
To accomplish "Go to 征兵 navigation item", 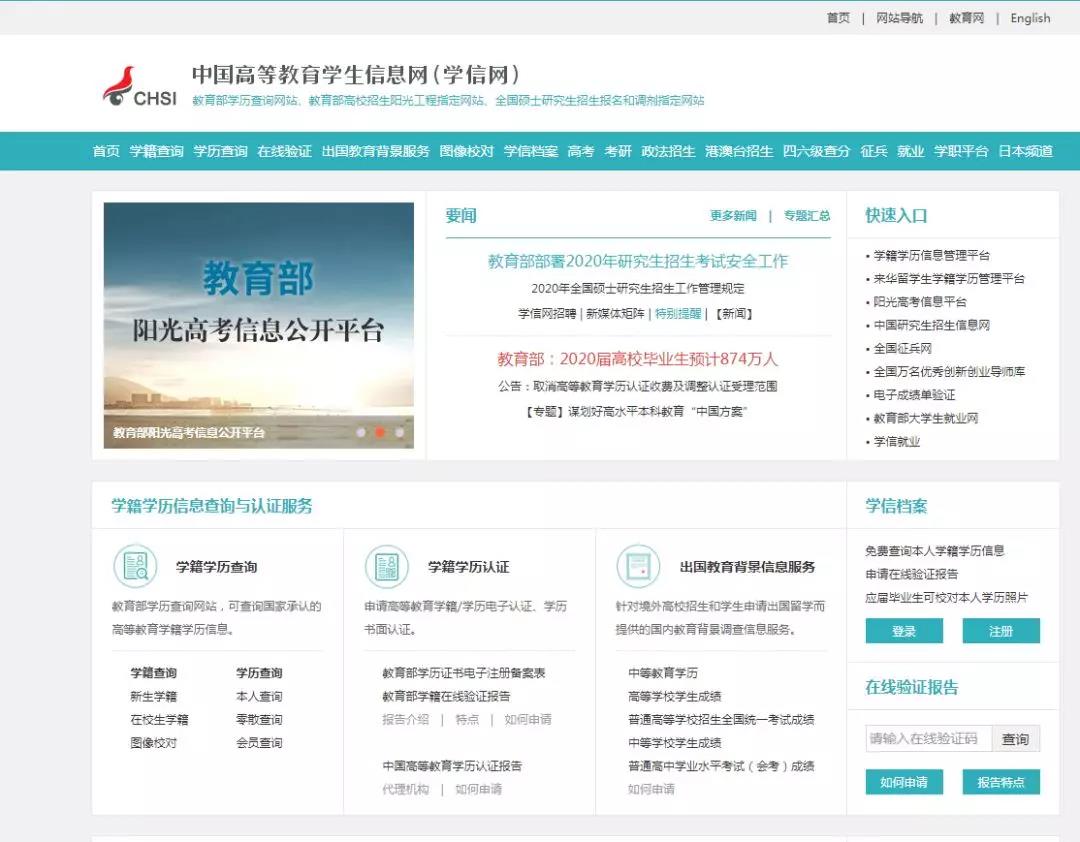I will click(x=874, y=151).
